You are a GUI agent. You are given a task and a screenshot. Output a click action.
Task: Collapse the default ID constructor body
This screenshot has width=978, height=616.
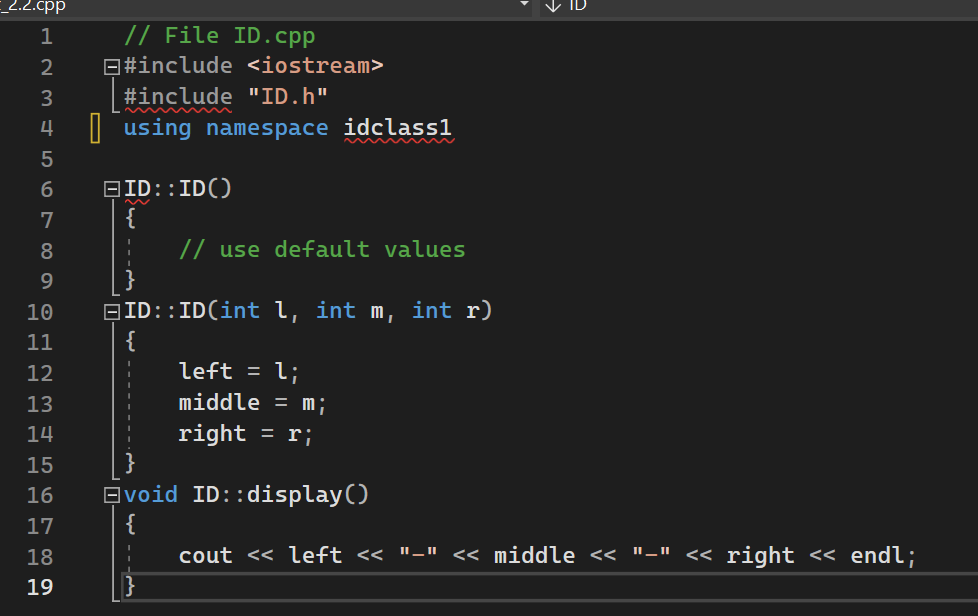pos(111,188)
